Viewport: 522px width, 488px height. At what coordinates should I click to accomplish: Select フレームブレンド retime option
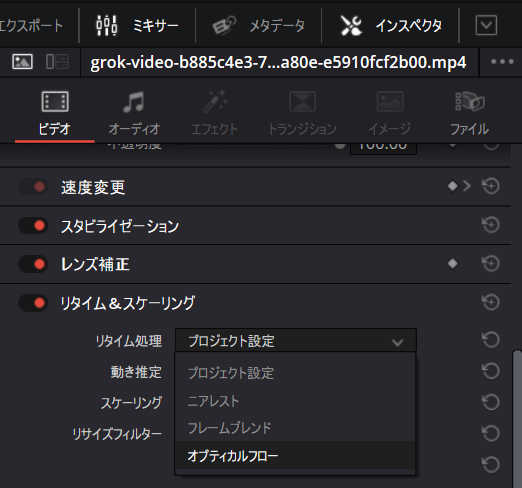(295, 428)
